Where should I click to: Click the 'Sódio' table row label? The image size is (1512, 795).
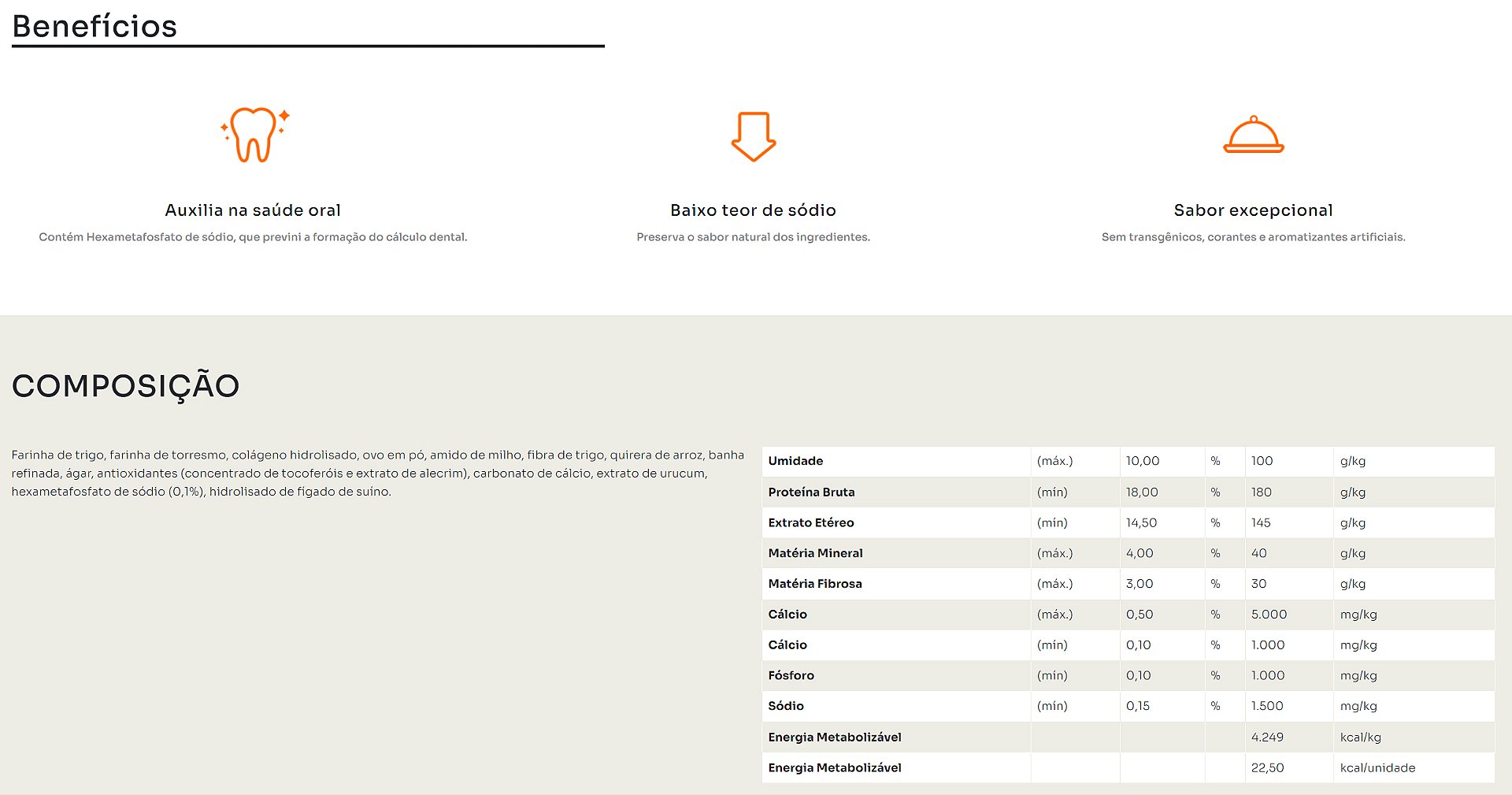[x=786, y=706]
